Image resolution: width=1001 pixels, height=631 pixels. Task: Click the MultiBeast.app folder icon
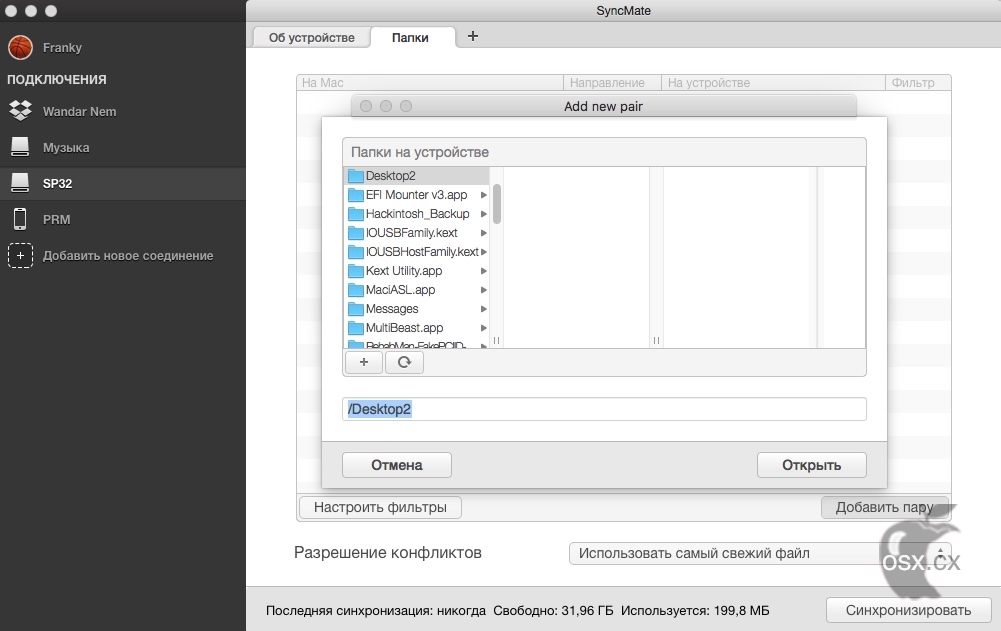(x=356, y=328)
